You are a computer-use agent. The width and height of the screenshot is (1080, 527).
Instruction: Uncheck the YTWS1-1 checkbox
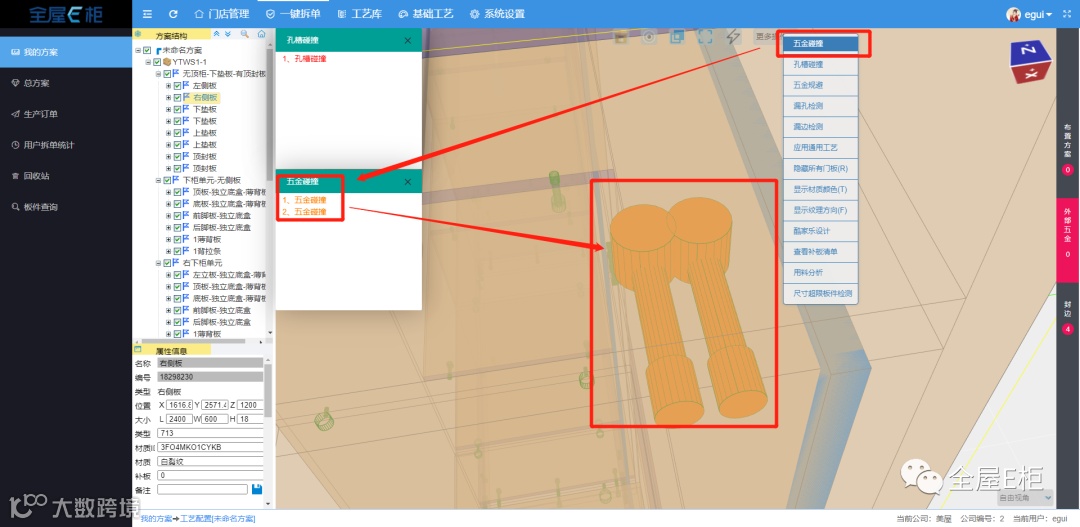coord(156,62)
